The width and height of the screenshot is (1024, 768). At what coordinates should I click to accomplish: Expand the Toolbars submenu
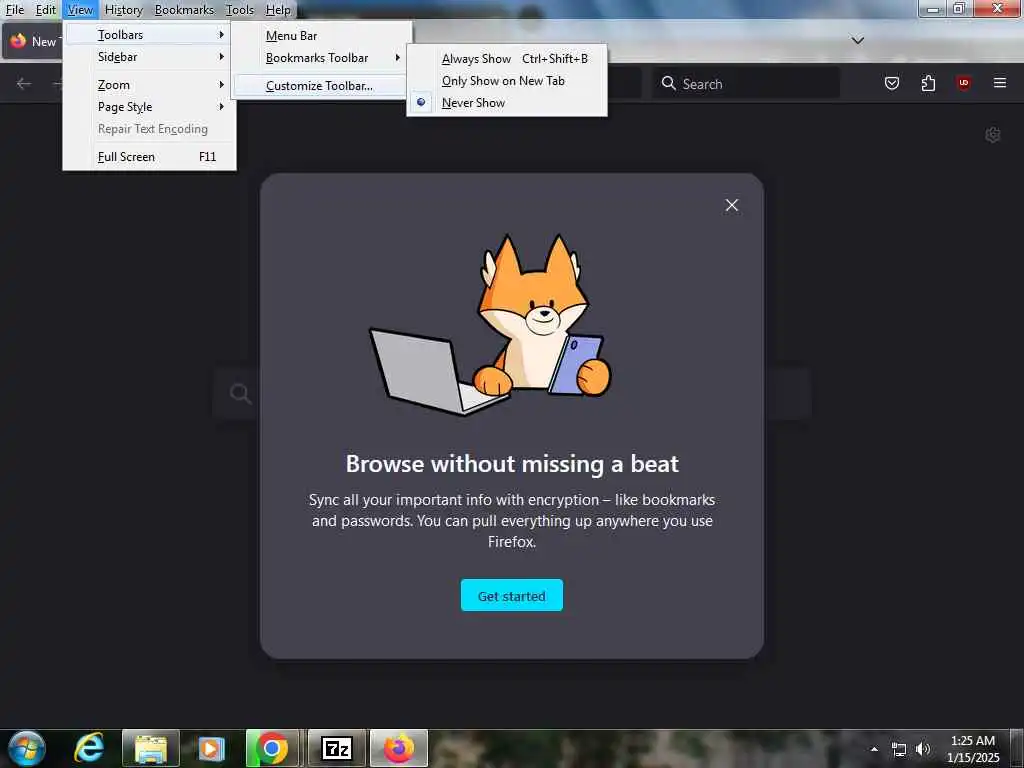pos(149,35)
